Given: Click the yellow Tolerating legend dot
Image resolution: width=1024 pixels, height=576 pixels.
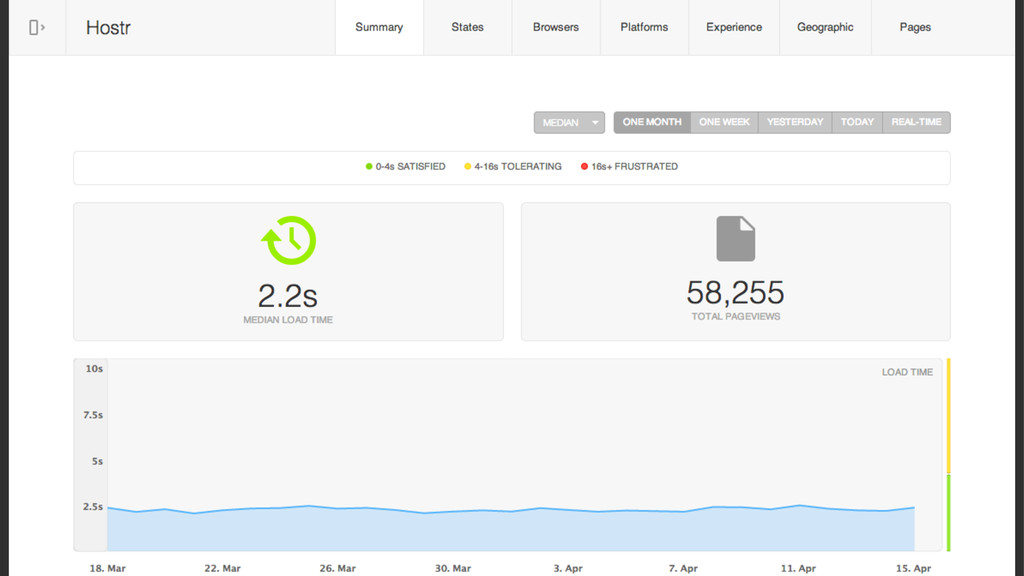Looking at the screenshot, I should [468, 167].
